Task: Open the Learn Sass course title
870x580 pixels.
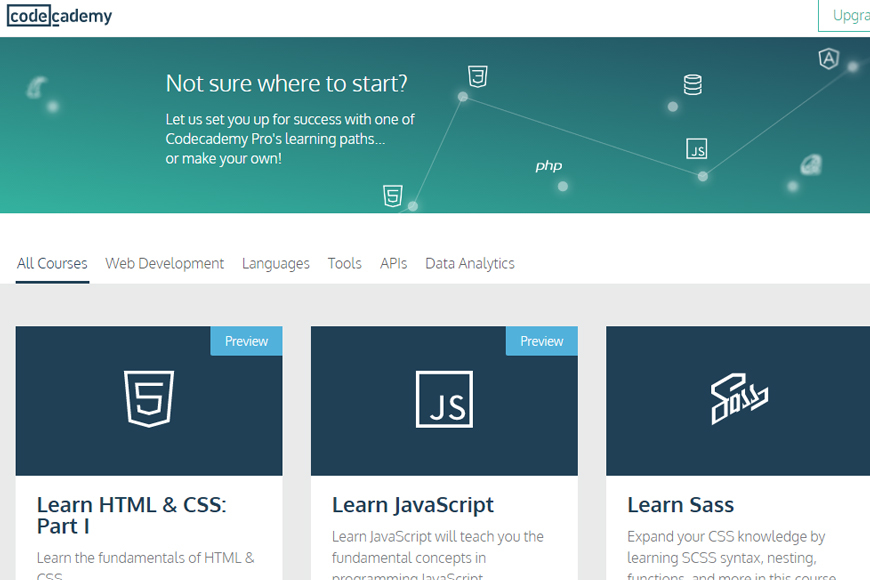Action: tap(681, 505)
